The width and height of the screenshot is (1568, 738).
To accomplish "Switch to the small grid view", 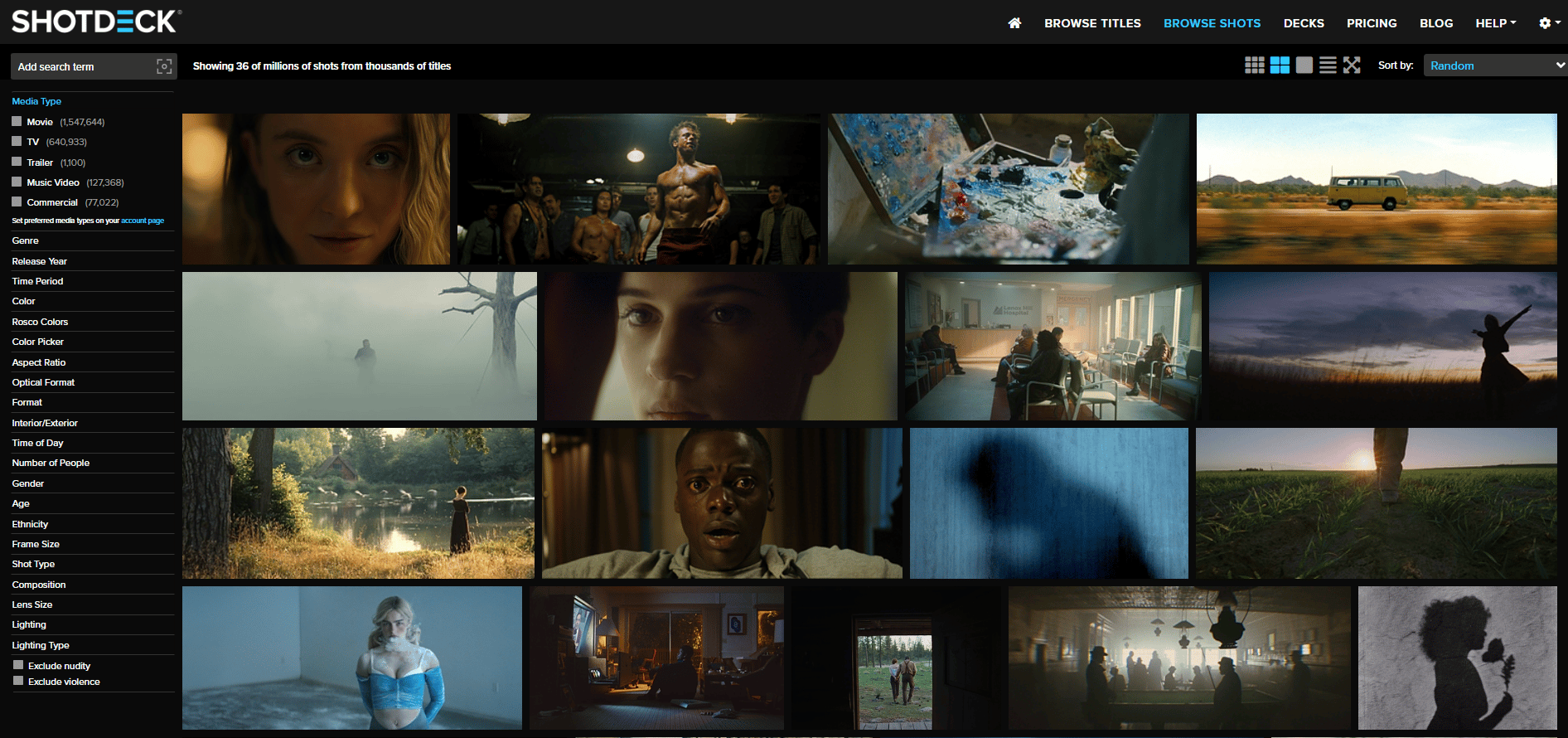I will tap(1255, 66).
